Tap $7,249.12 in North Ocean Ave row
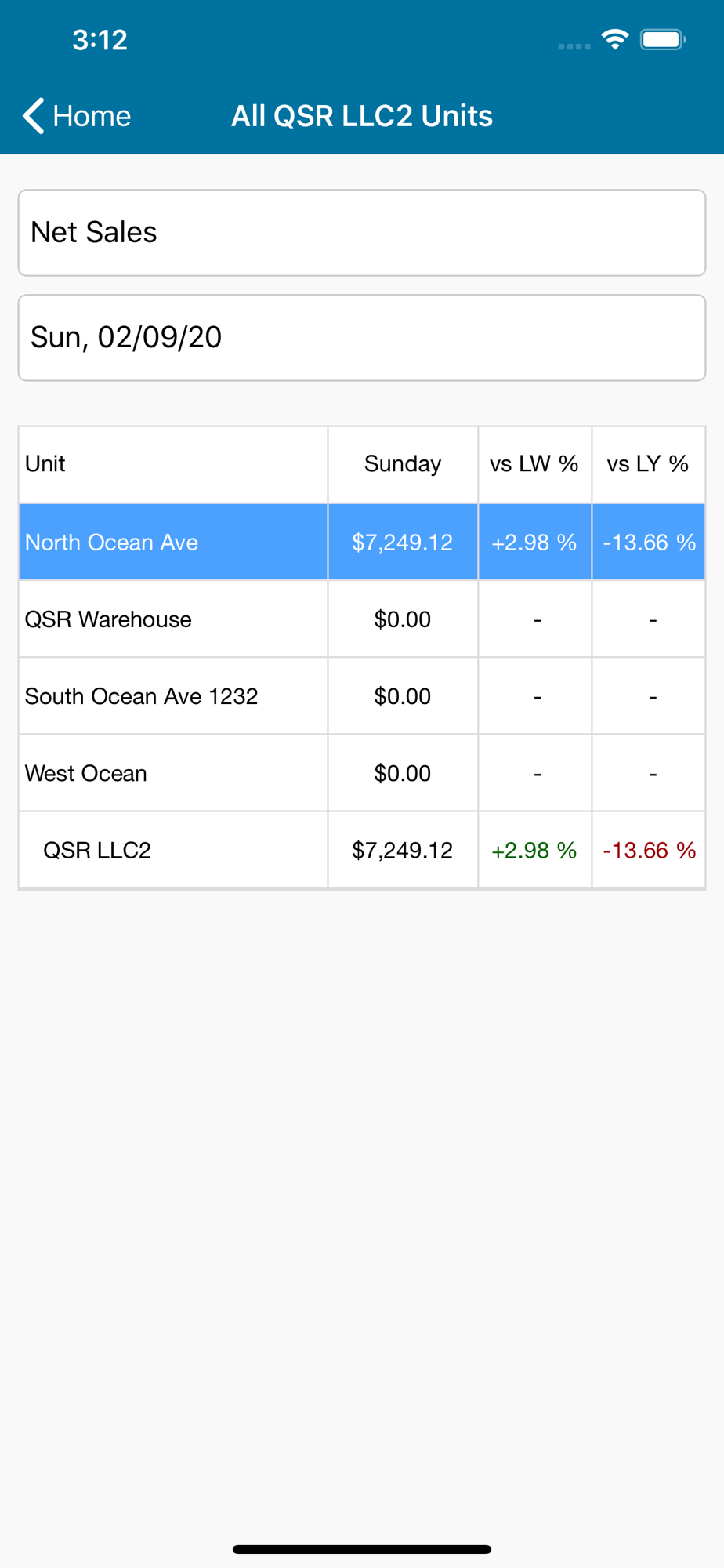Screen dimensions: 724x1568 coord(403,543)
